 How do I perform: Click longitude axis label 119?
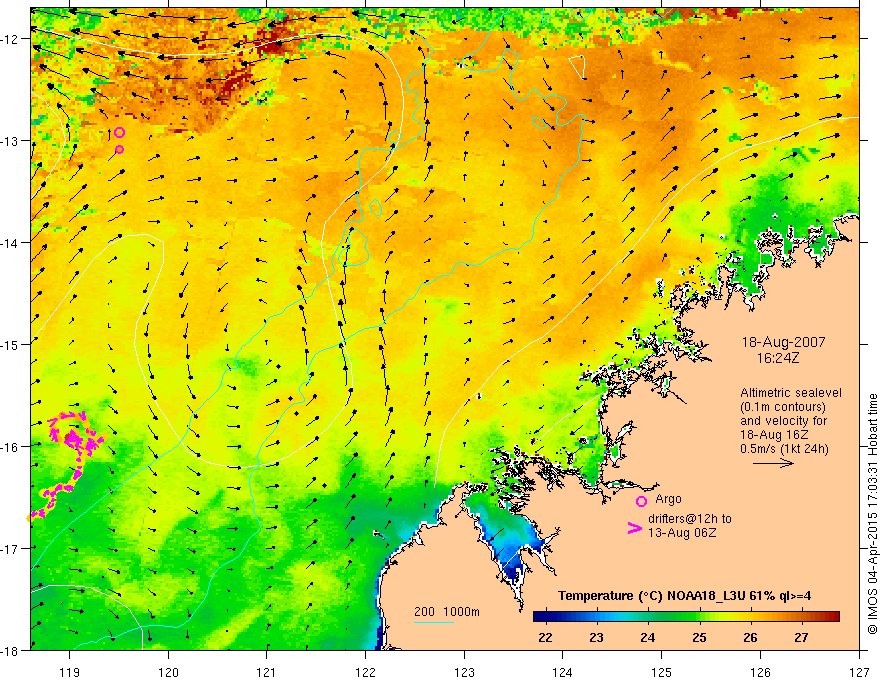tap(70, 672)
